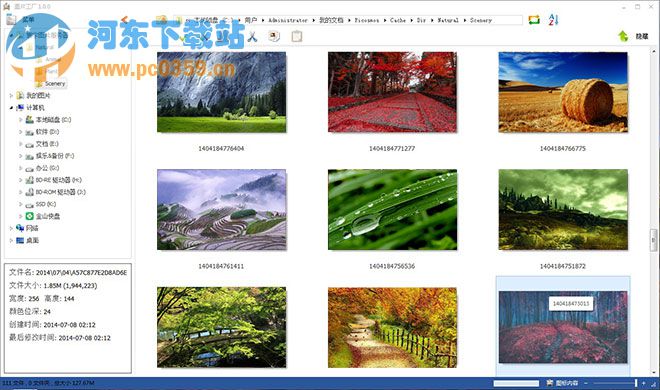Select the autumn path with fence thumbnail
This screenshot has height=390, width=660.
click(392, 327)
